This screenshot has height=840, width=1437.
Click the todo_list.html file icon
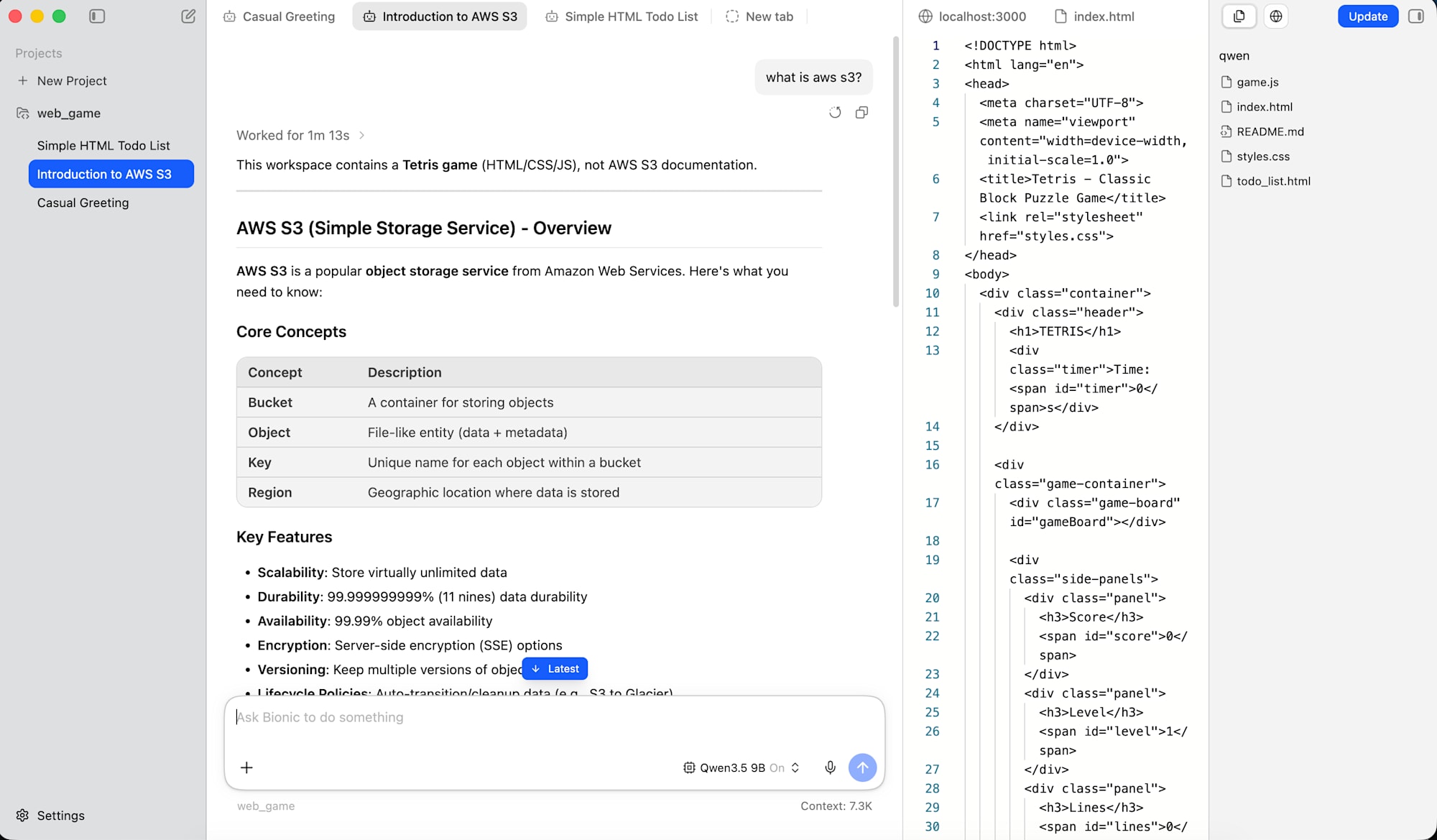1226,181
